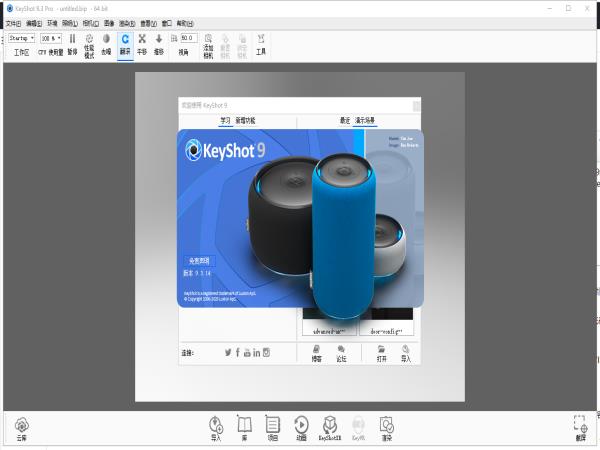Image resolution: width=600 pixels, height=450 pixels.
Task: Click the perspective icon beside field-of-view value
Action: (174, 38)
